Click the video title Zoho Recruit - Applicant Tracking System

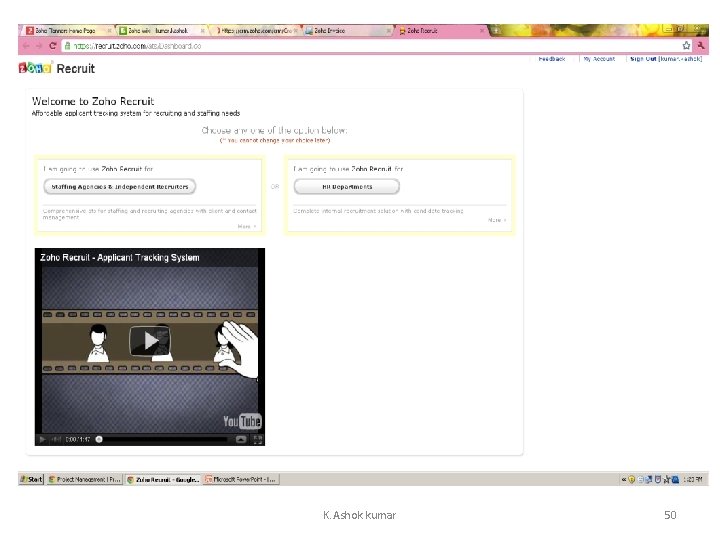(120, 258)
